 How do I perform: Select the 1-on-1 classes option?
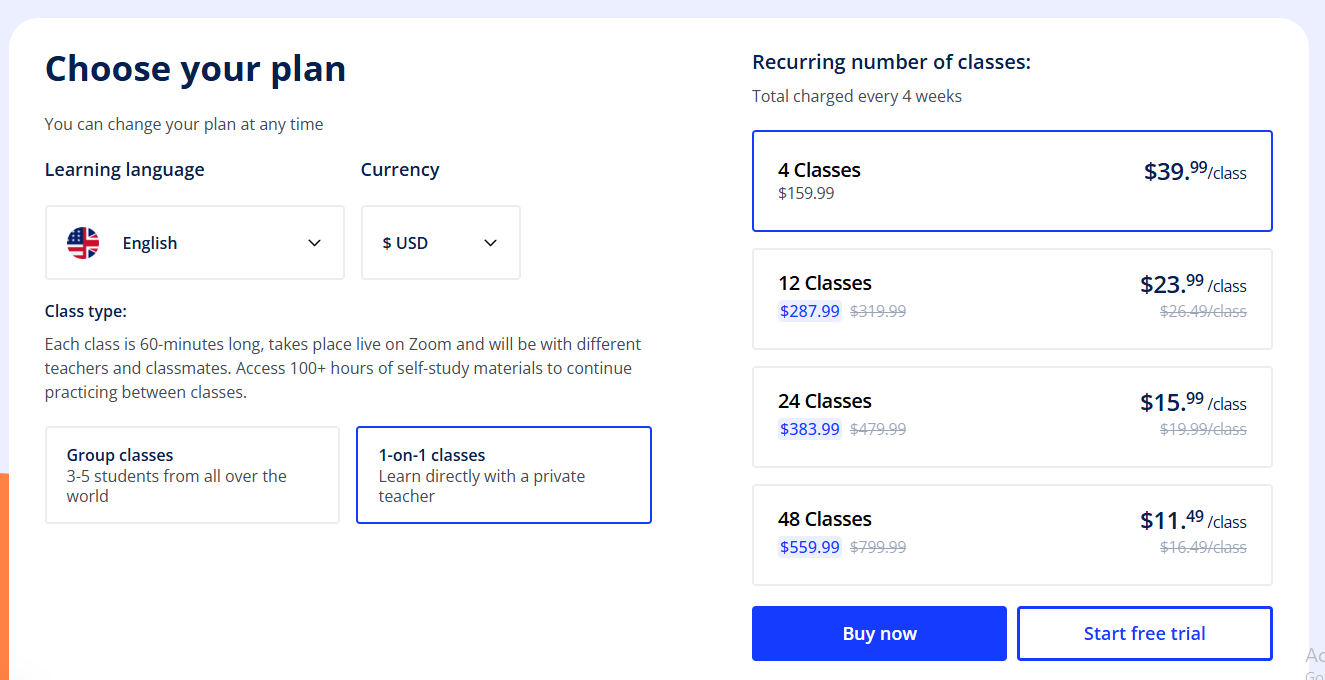pos(503,475)
